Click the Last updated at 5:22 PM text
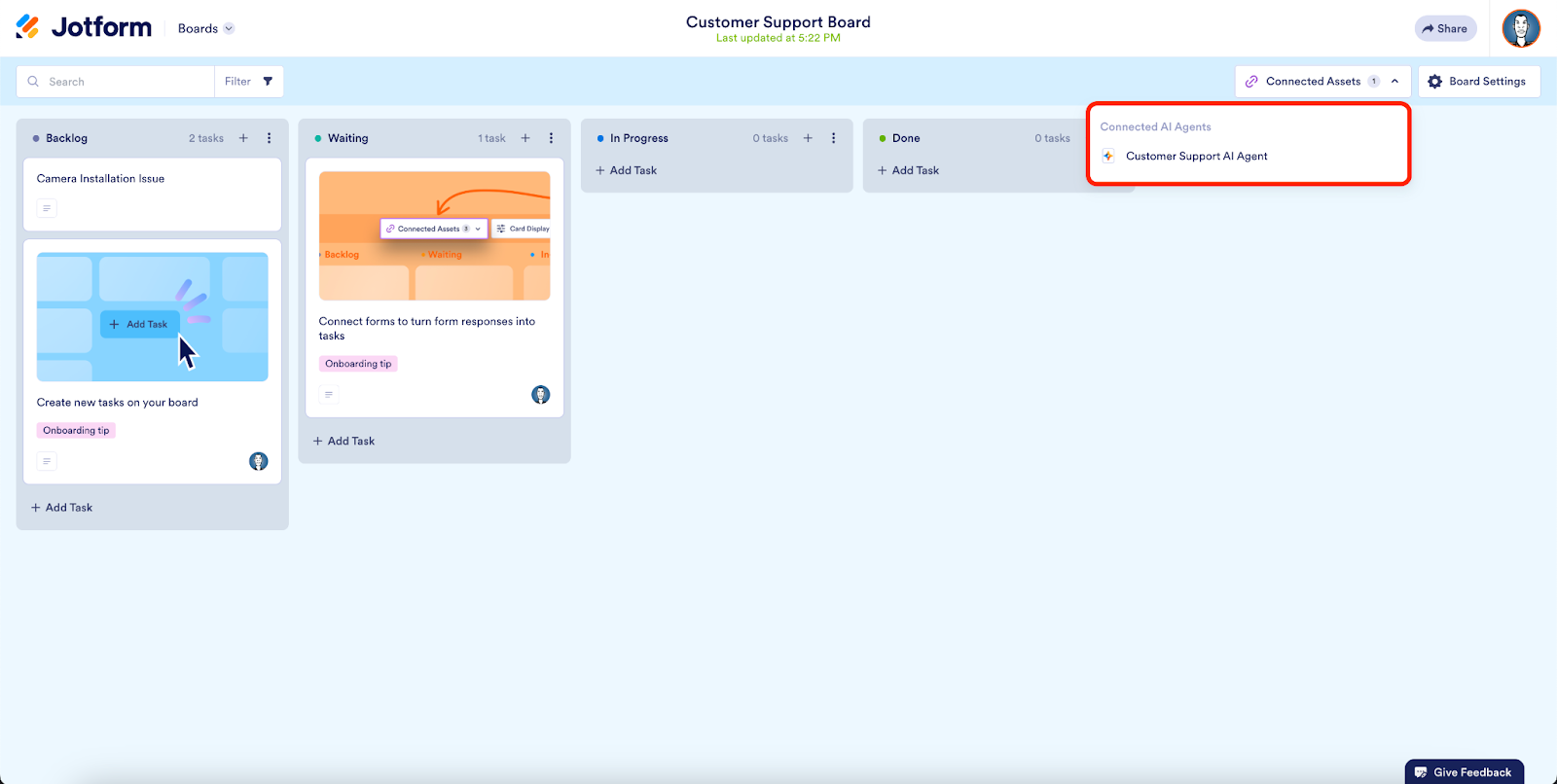1557x784 pixels. click(778, 39)
